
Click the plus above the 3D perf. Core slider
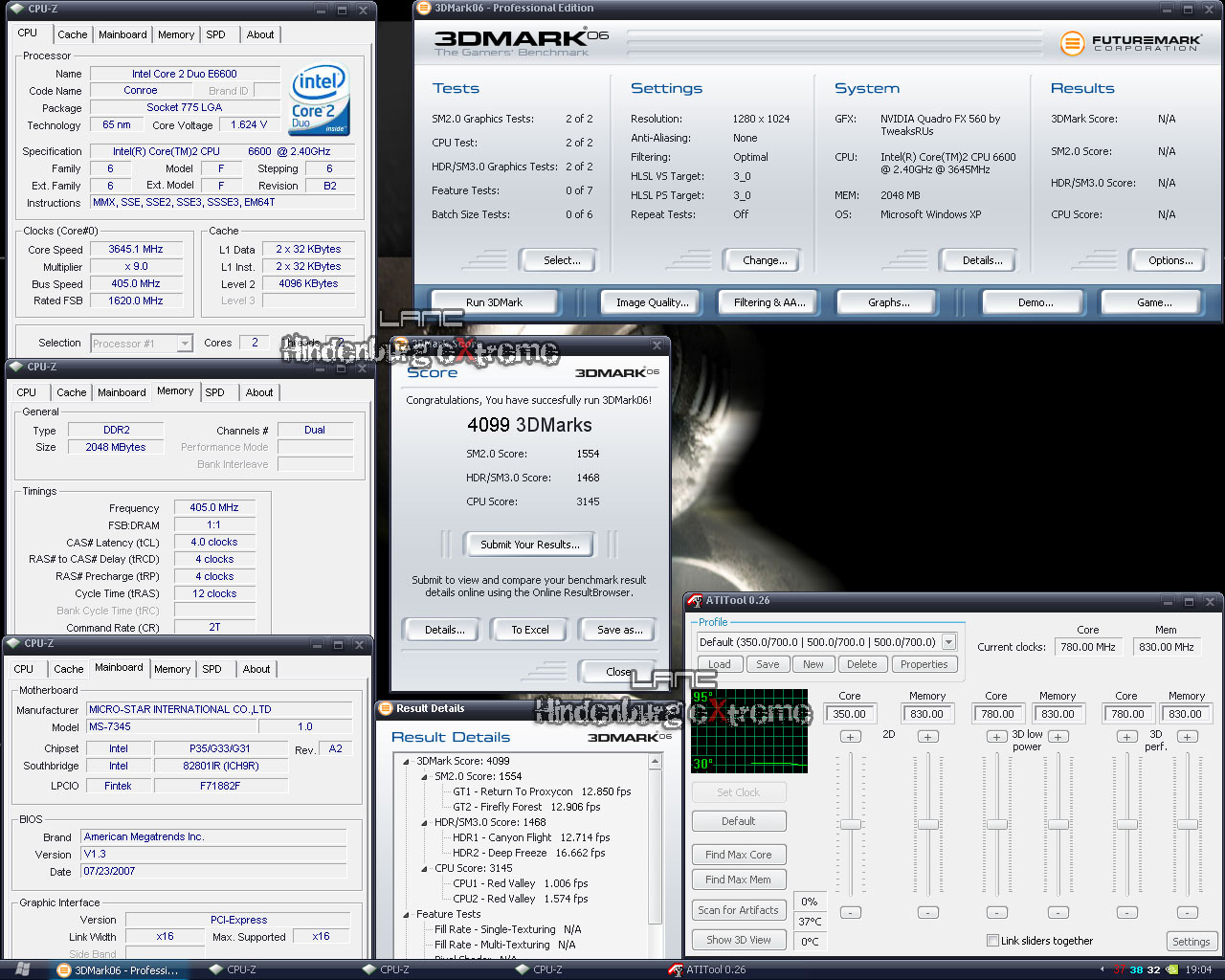1126,736
